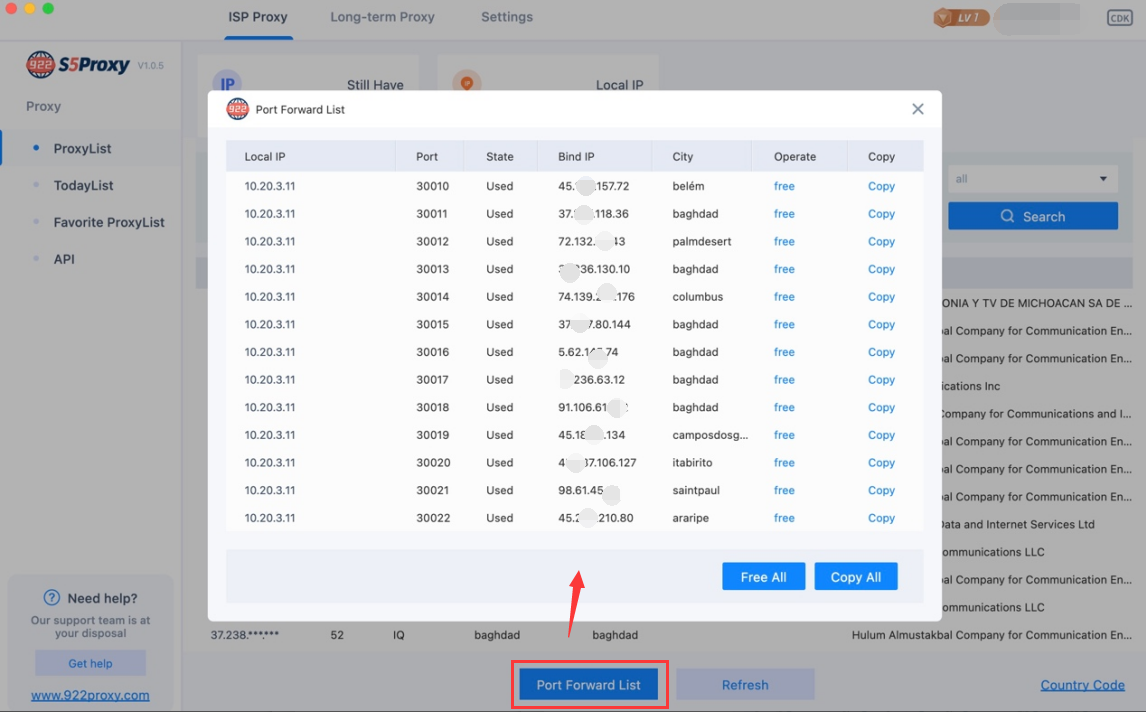Screen dimensions: 1146x712
Task: Copy the port 30010 entry
Action: [881, 186]
